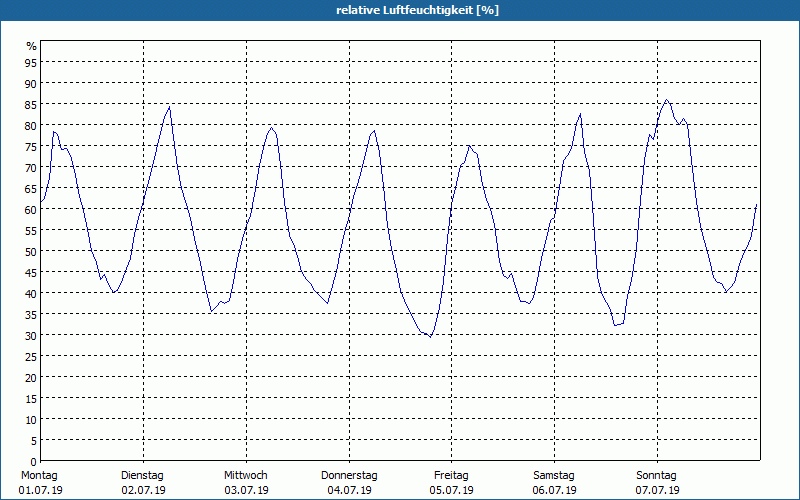Viewport: 800px width, 500px height.
Task: Click the chart title 'relative Luftfeuchtigkeit [%]'
Action: (417, 10)
